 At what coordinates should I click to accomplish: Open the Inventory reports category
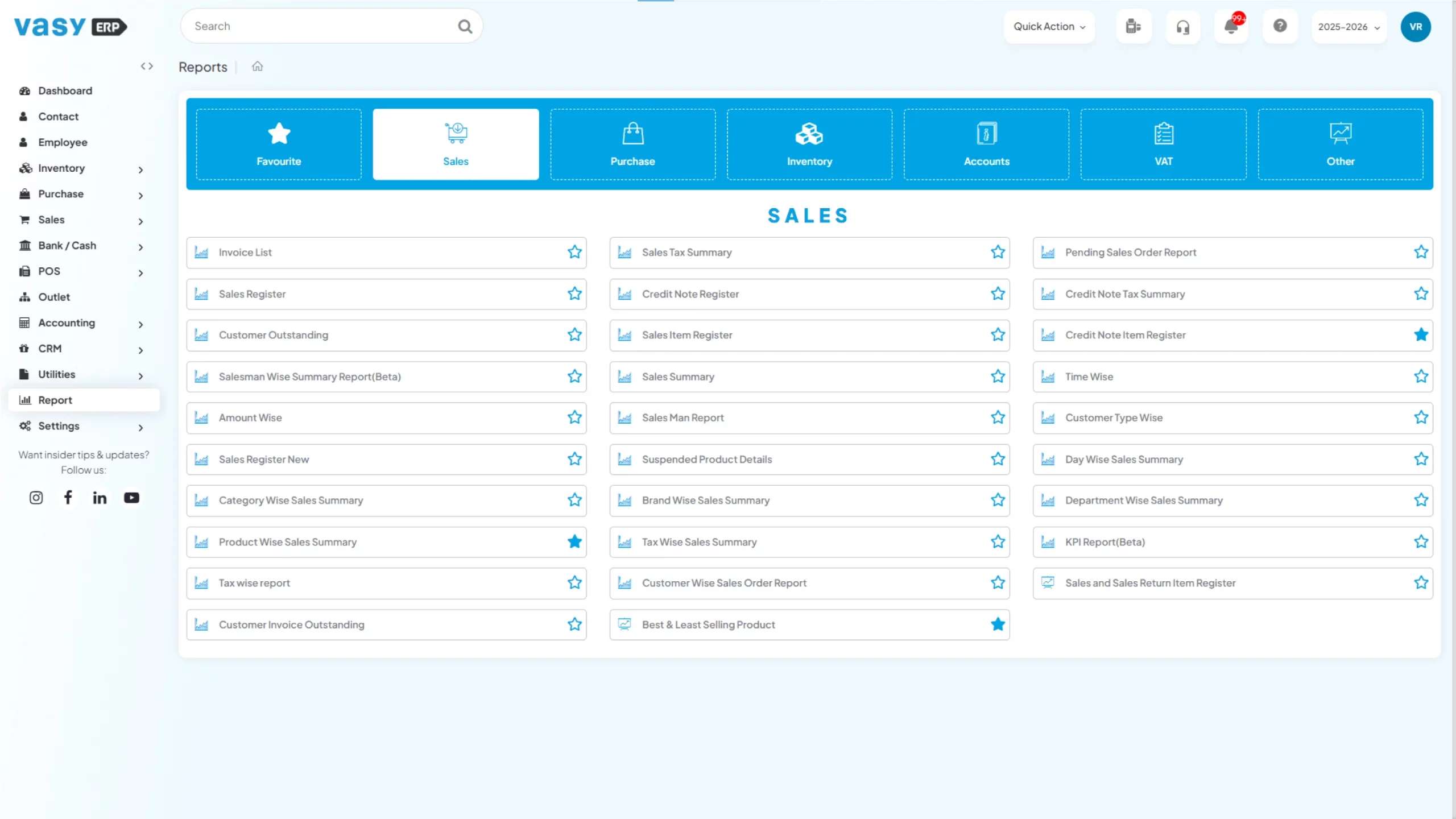[x=809, y=143]
